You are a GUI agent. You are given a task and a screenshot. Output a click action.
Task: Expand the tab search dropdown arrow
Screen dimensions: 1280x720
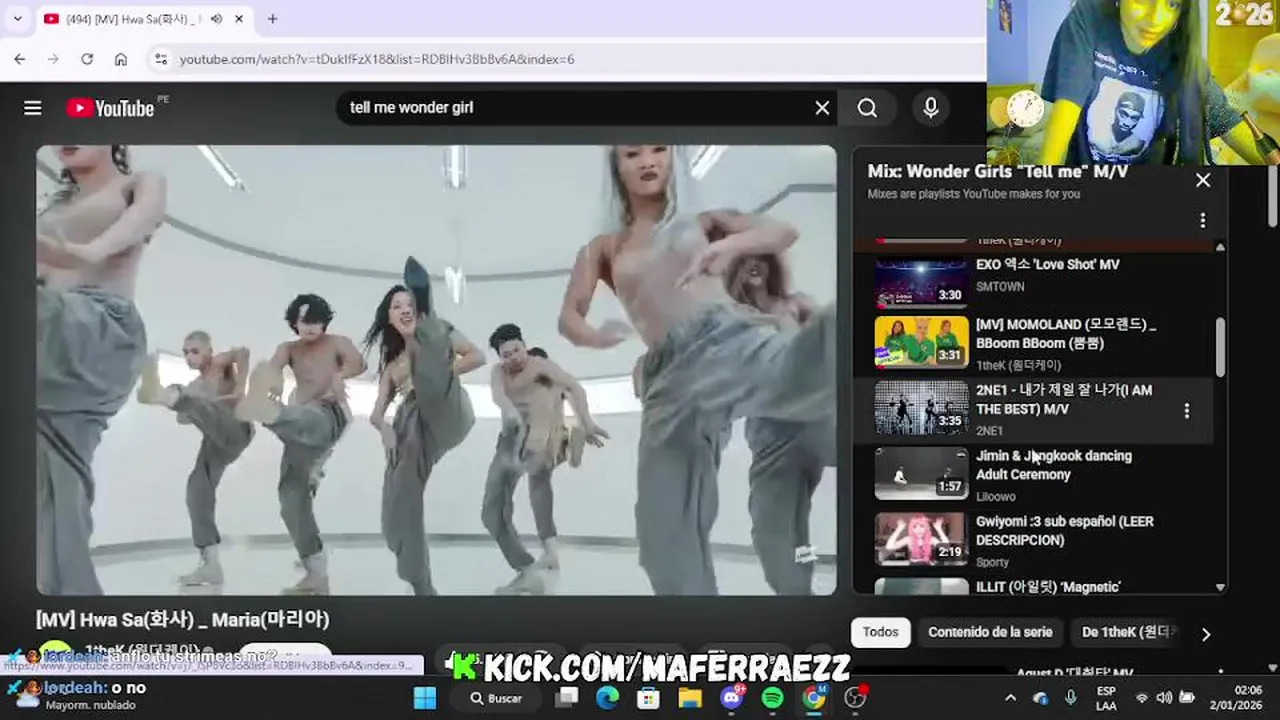[x=17, y=19]
